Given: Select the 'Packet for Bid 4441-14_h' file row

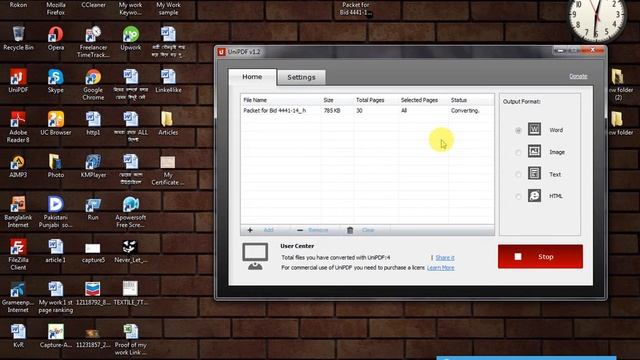Looking at the screenshot, I should pyautogui.click(x=367, y=111).
